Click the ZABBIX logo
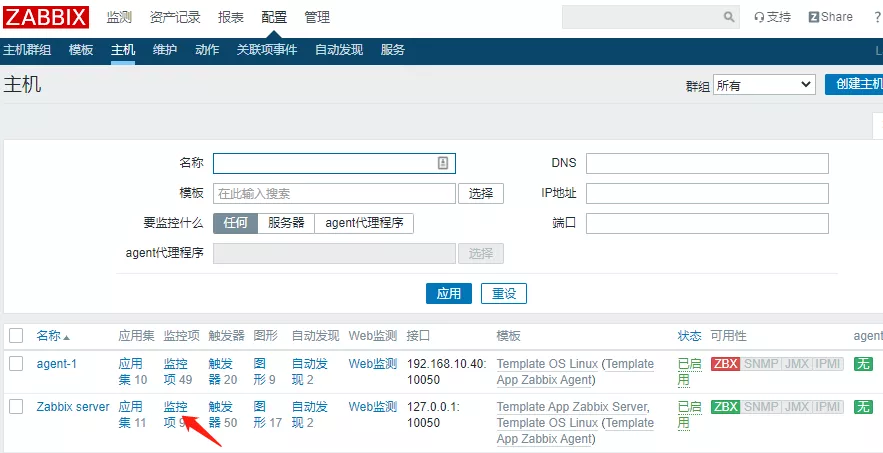 click(x=47, y=17)
